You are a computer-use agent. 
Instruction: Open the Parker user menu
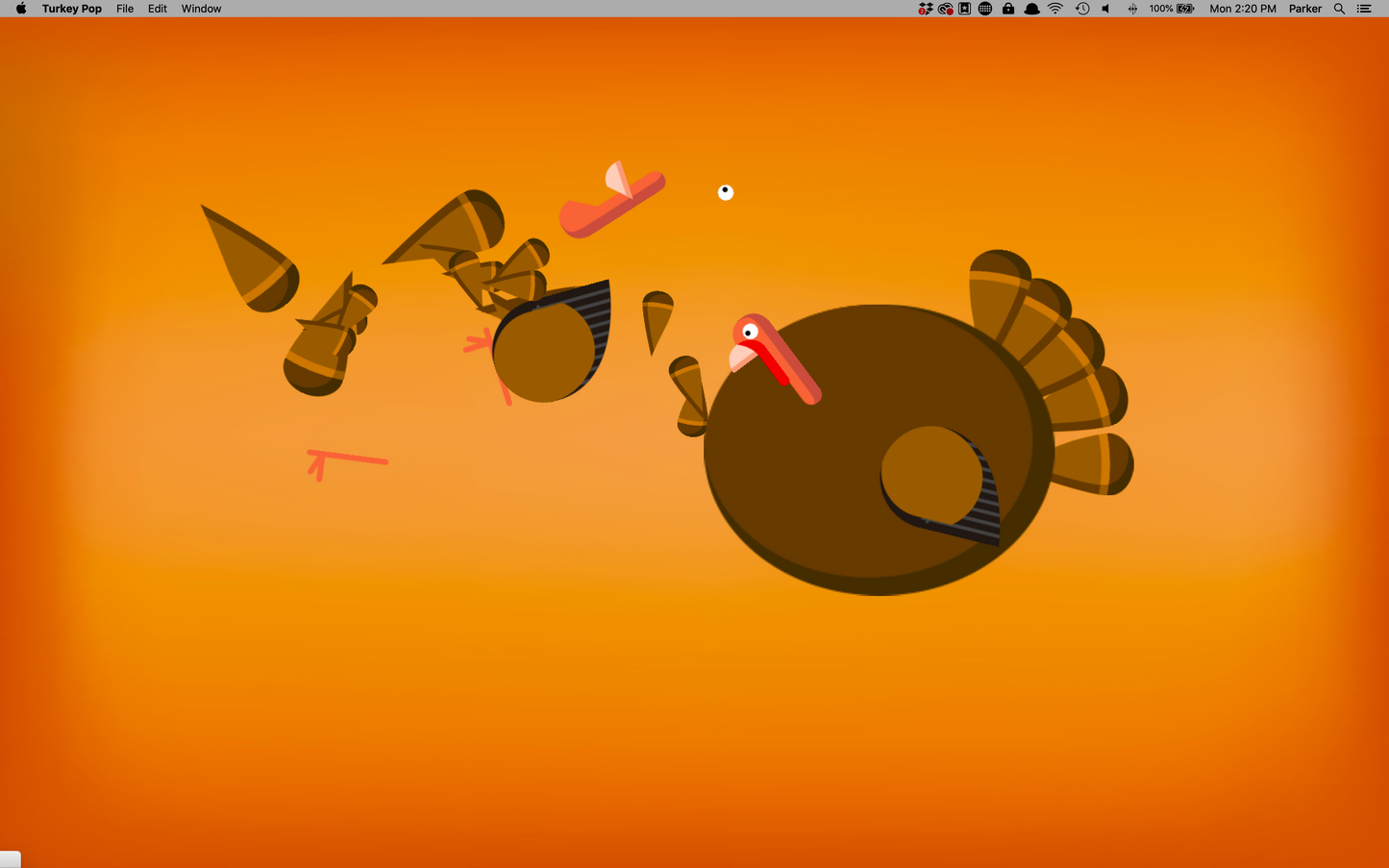coord(1304,9)
